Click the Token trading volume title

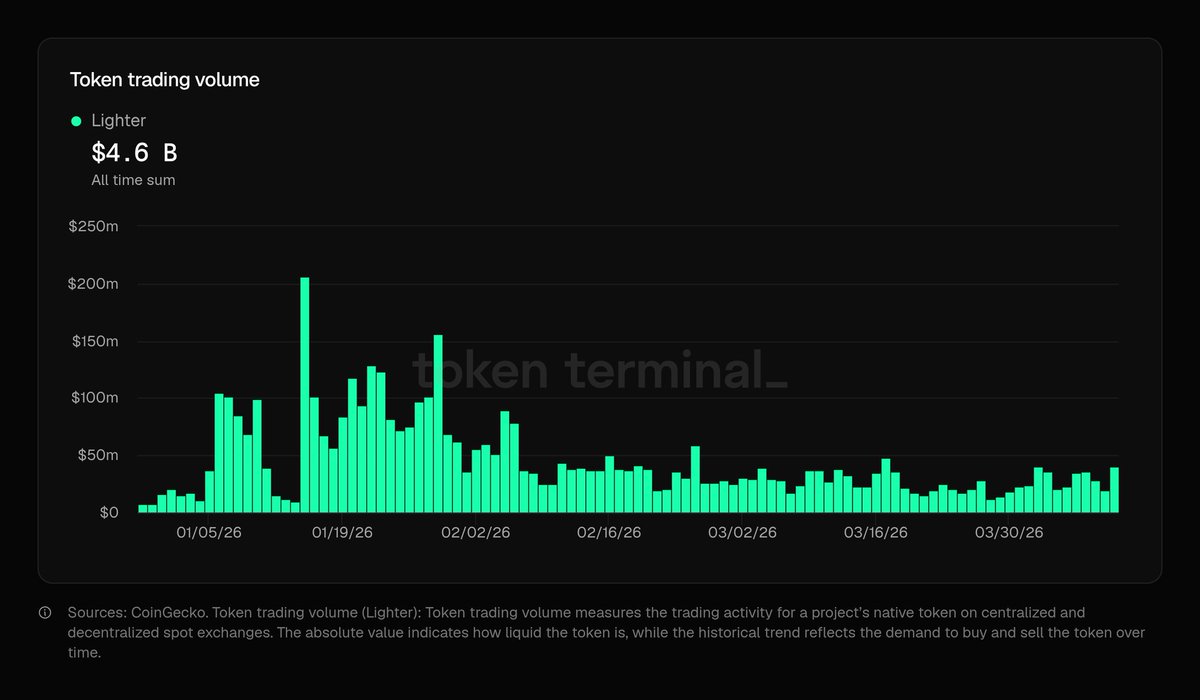point(164,80)
